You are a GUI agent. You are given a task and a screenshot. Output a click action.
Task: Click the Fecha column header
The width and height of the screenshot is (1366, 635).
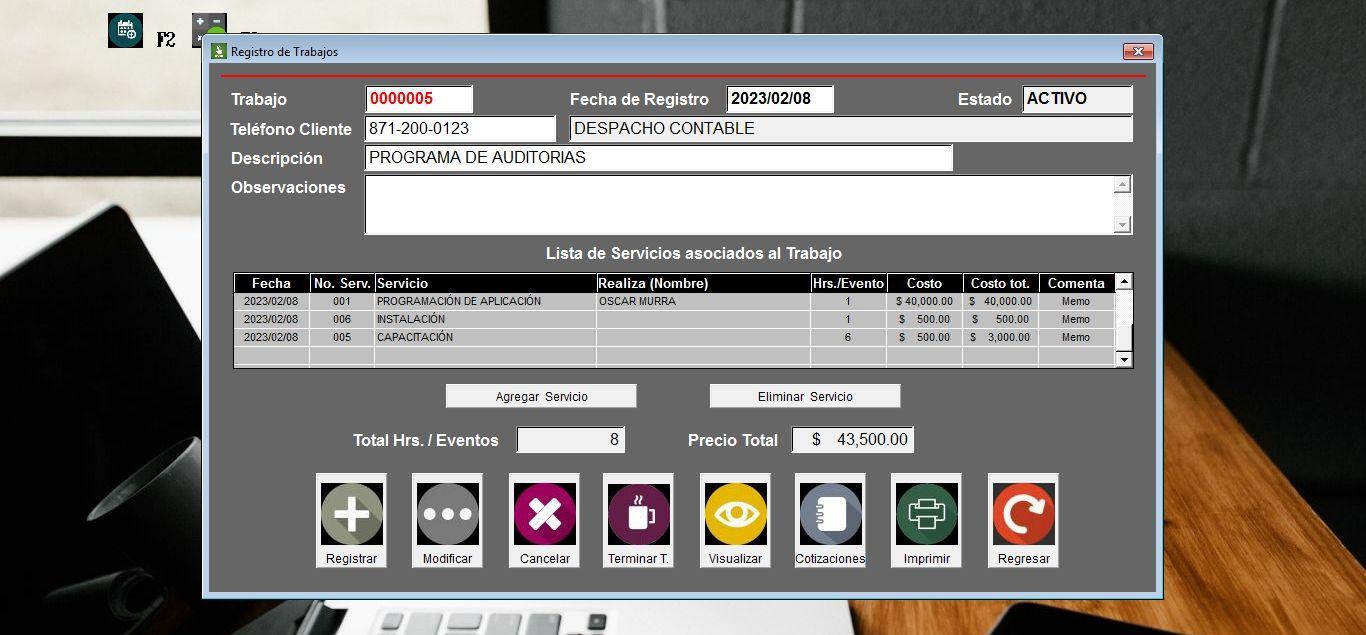pos(271,283)
